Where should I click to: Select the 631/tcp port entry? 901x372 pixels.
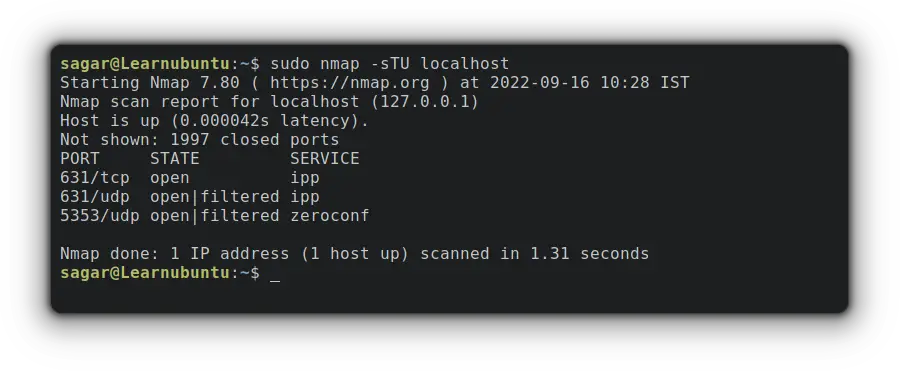point(95,178)
